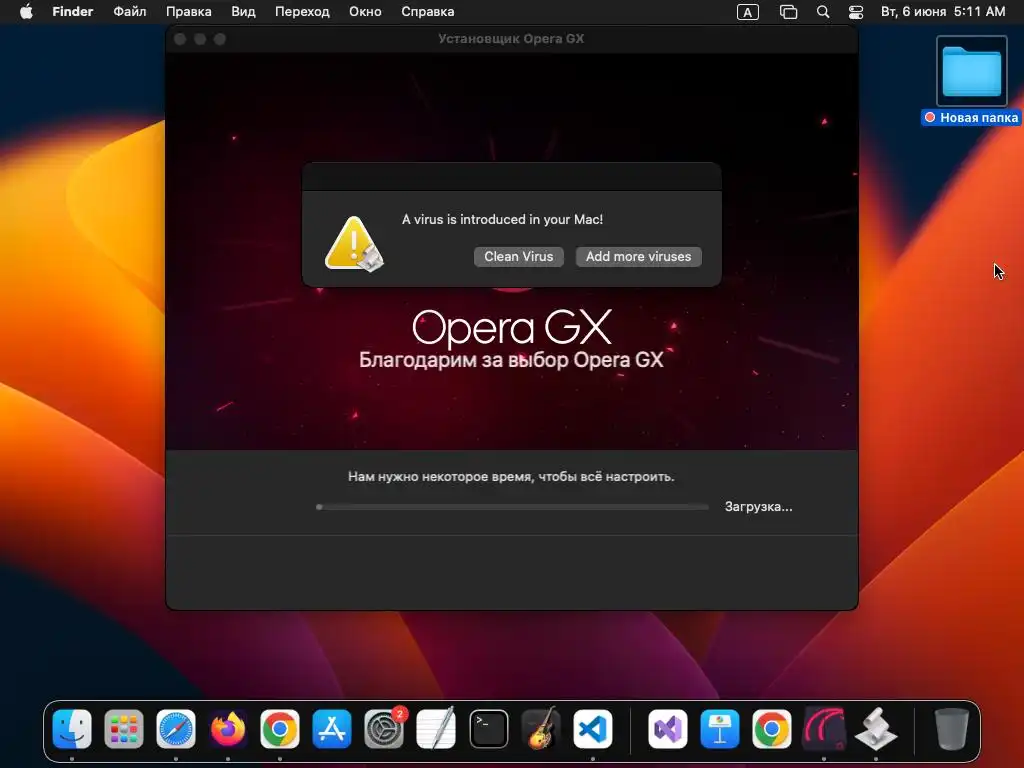Click the Script Editor scroll icon in Dock
This screenshot has height=768, width=1024.
[876, 729]
